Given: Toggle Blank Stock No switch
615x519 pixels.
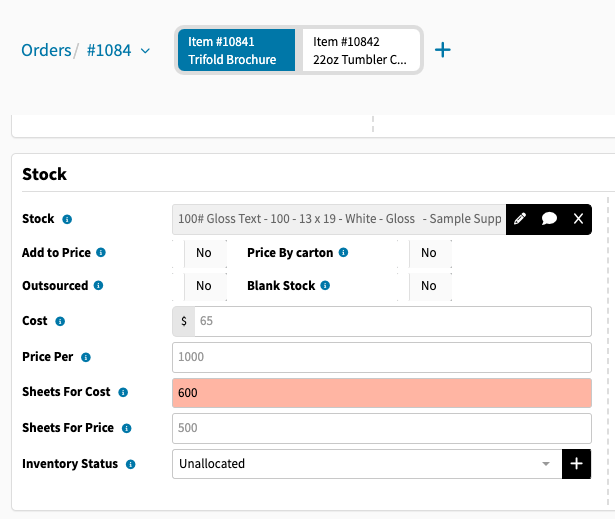Looking at the screenshot, I should (425, 286).
